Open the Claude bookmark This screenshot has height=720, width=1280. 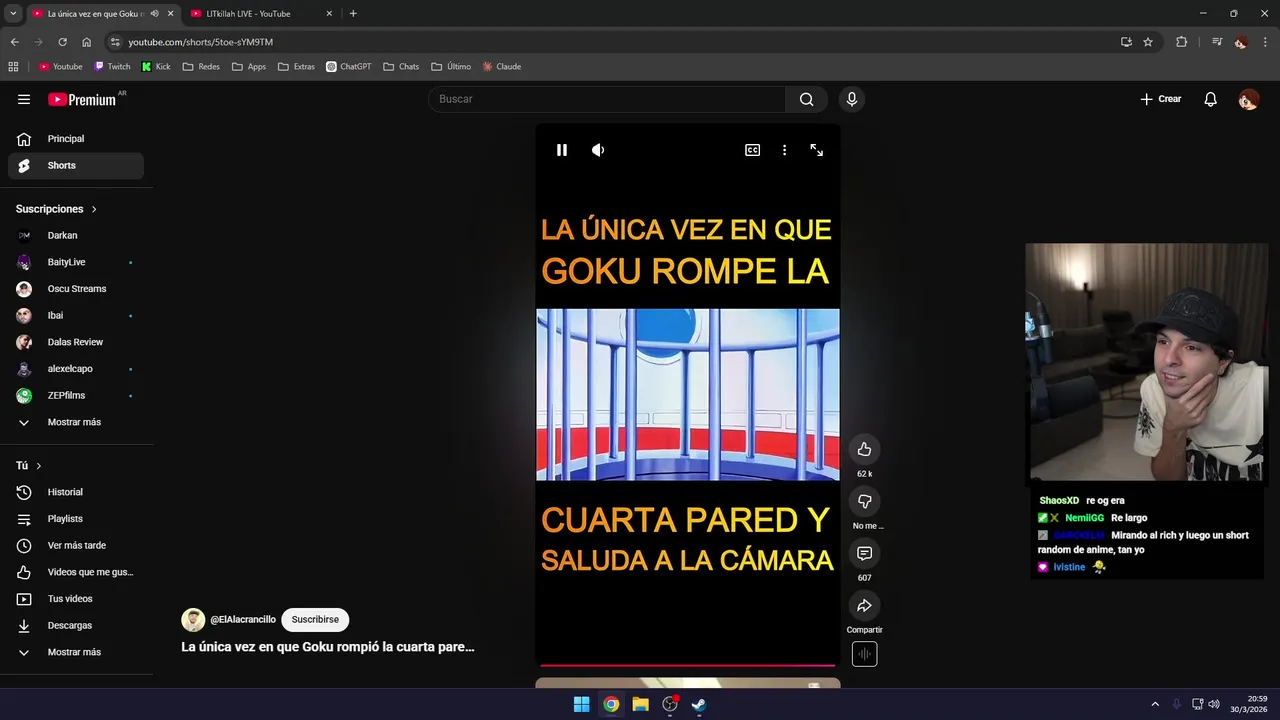tap(502, 67)
